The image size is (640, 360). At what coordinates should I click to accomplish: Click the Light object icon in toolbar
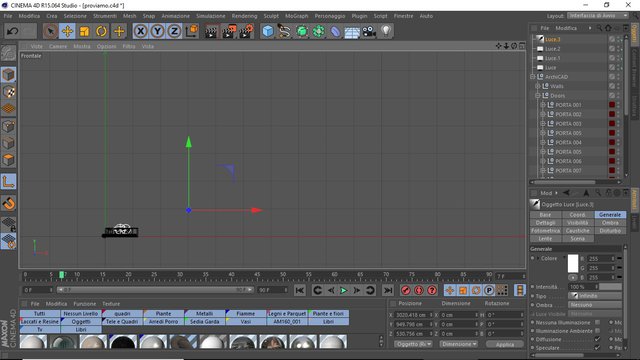coord(386,31)
